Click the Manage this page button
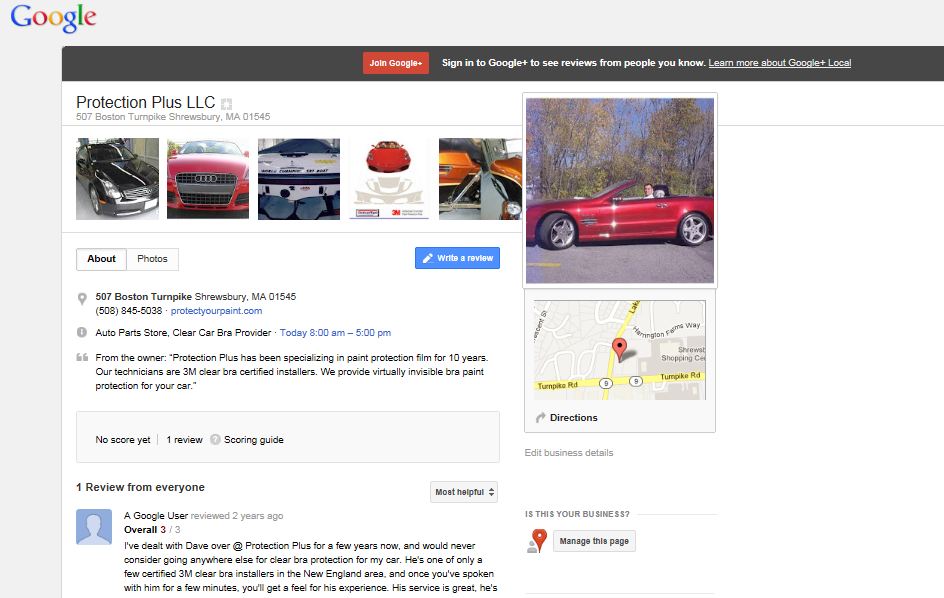 (594, 541)
